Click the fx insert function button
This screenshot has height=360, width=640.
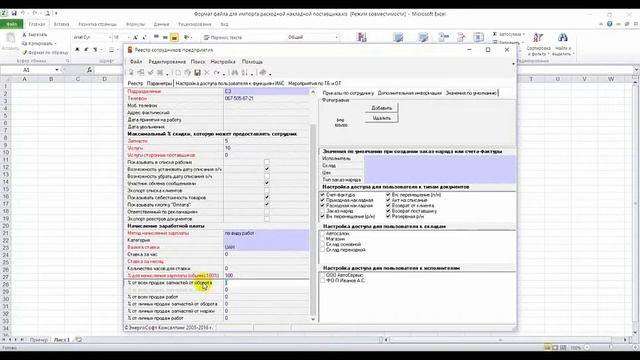click(x=89, y=70)
